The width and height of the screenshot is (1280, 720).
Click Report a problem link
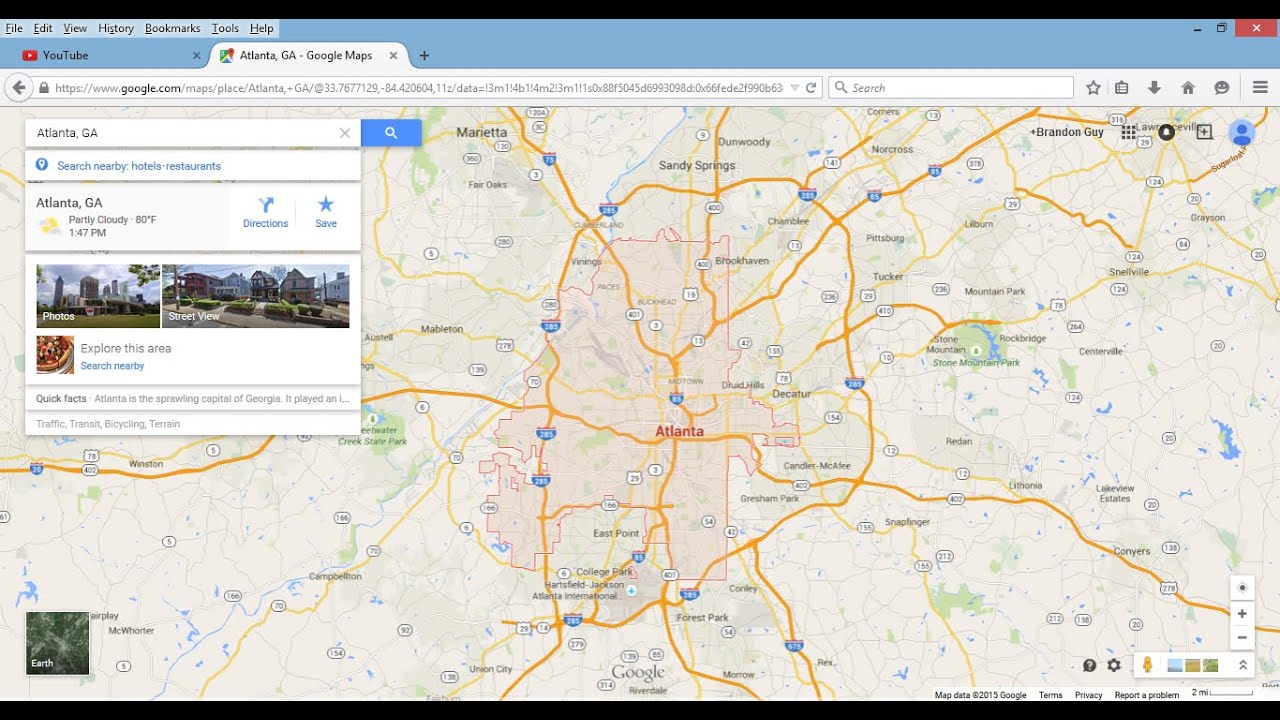click(x=1147, y=695)
